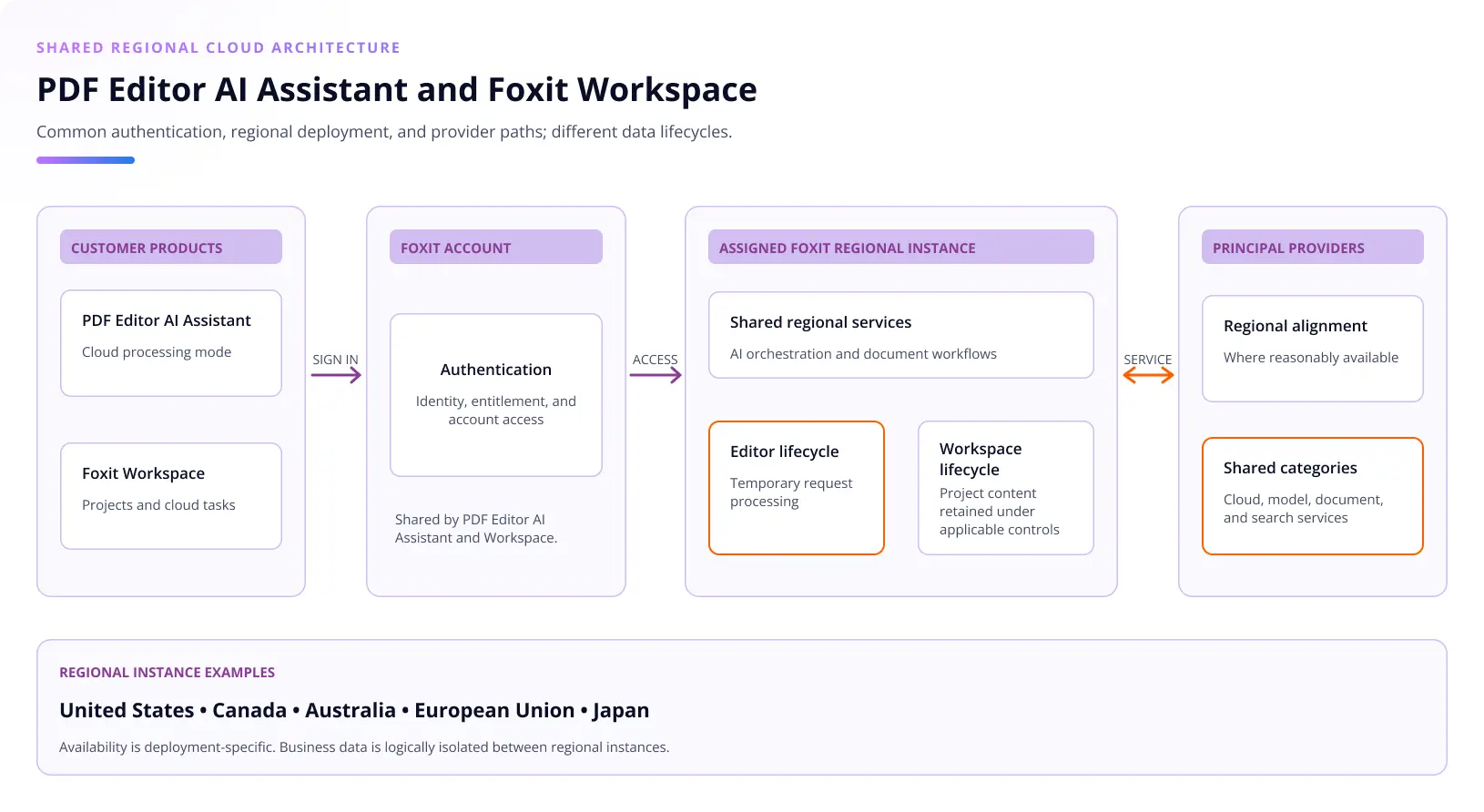This screenshot has height=812, width=1484.
Task: Select the "Workspace lifecycle" card title
Action: tap(981, 460)
